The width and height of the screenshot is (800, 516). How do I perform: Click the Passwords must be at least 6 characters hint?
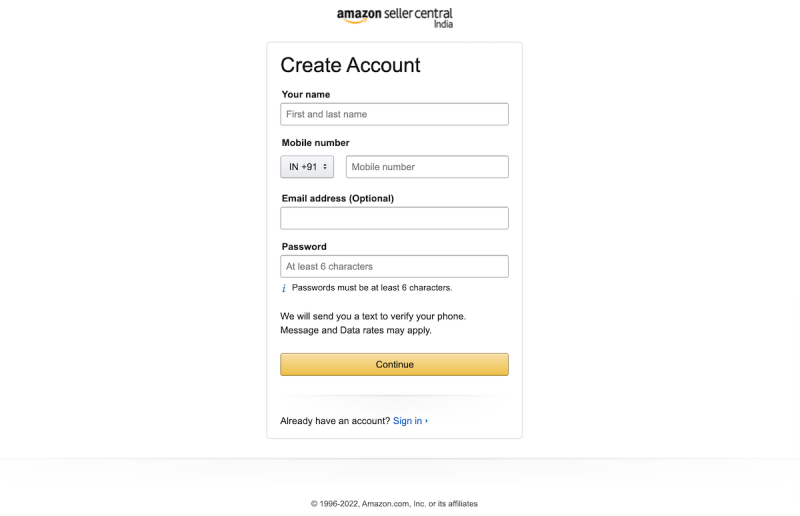point(372,288)
